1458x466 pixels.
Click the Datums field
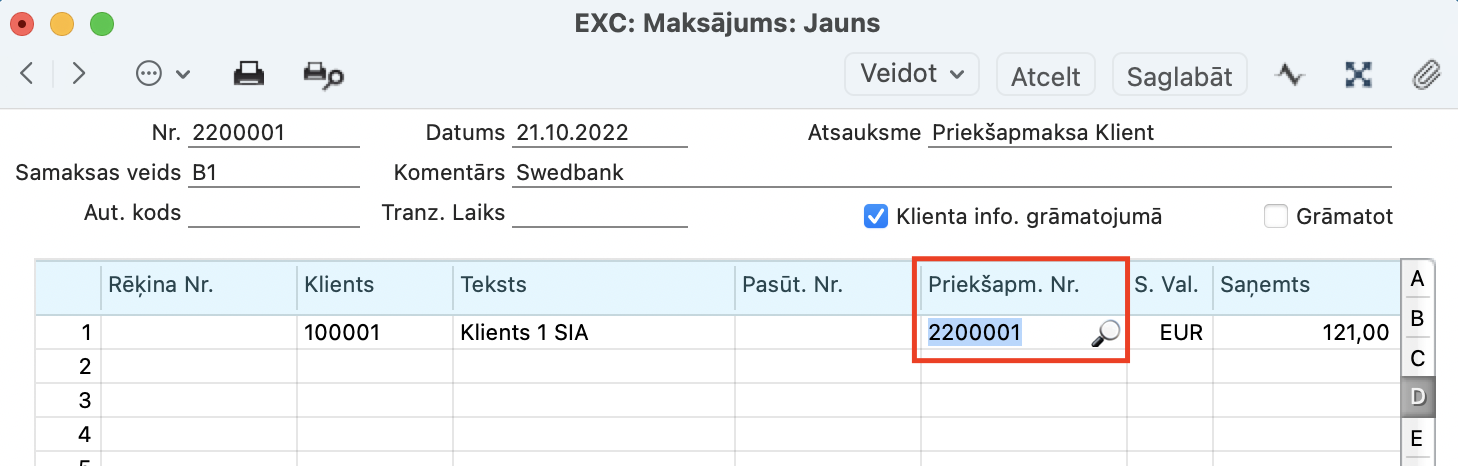pyautogui.click(x=600, y=132)
